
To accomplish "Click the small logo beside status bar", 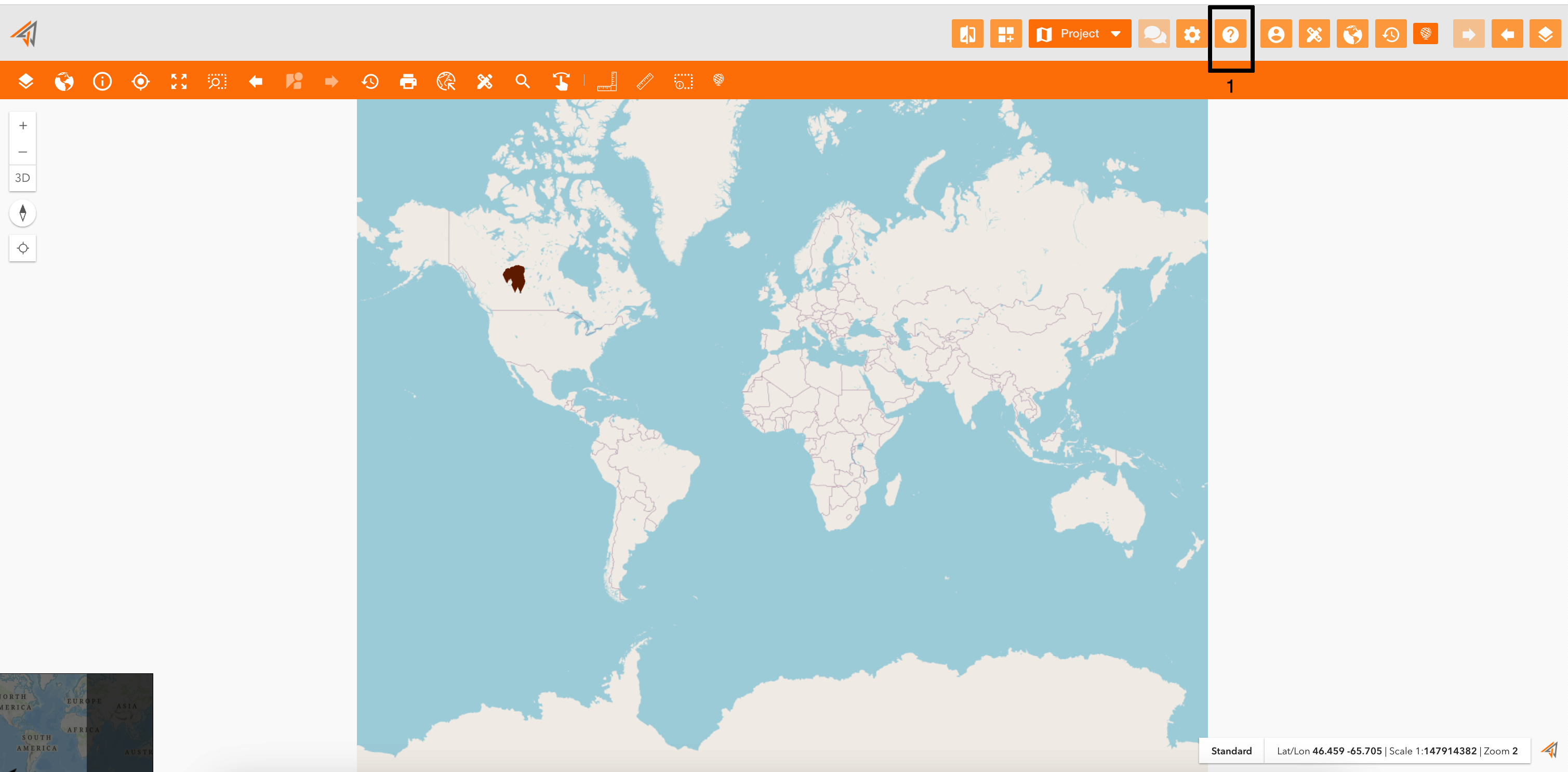I will pos(1549,750).
